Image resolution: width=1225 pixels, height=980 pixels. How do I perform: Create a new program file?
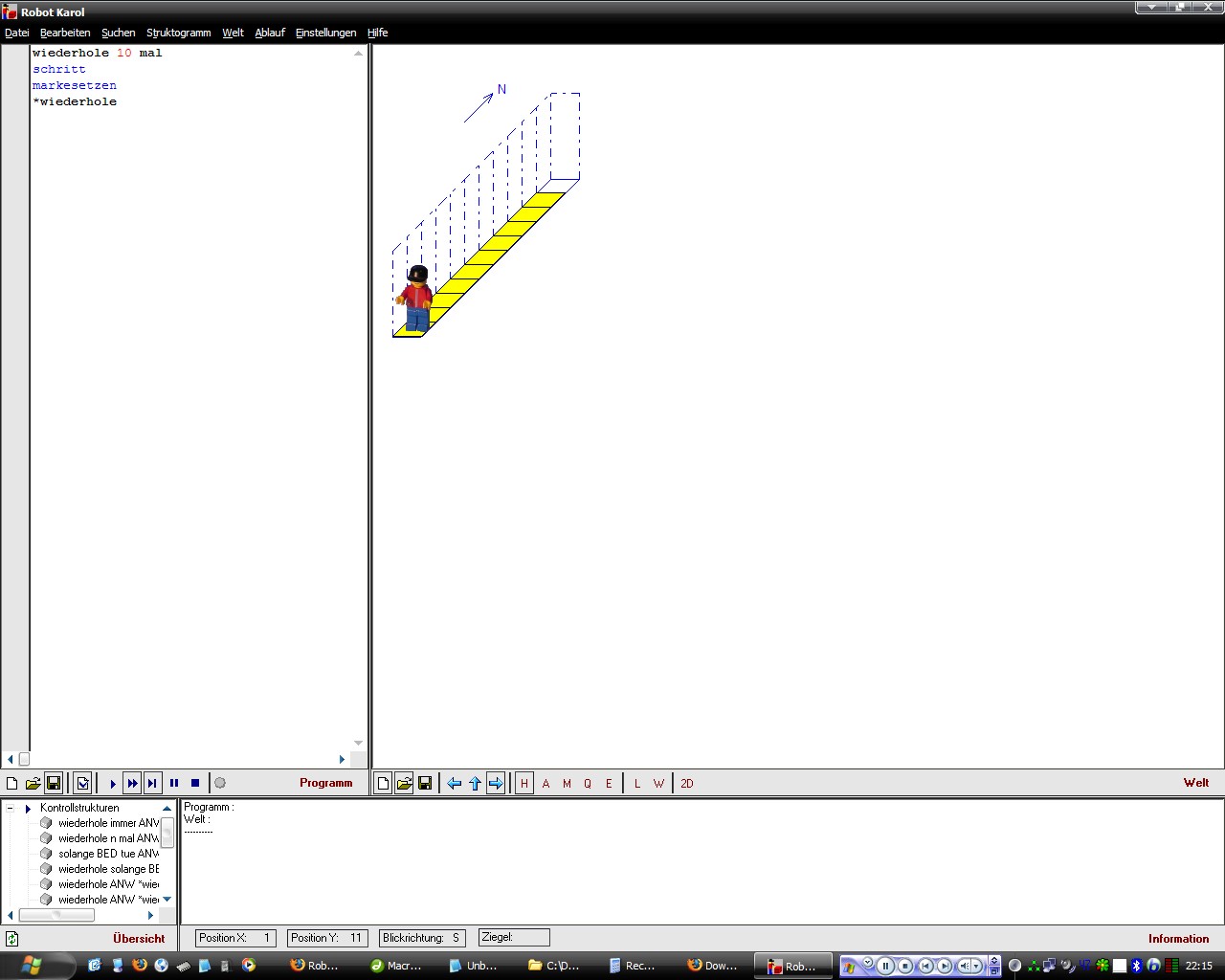pos(12,783)
